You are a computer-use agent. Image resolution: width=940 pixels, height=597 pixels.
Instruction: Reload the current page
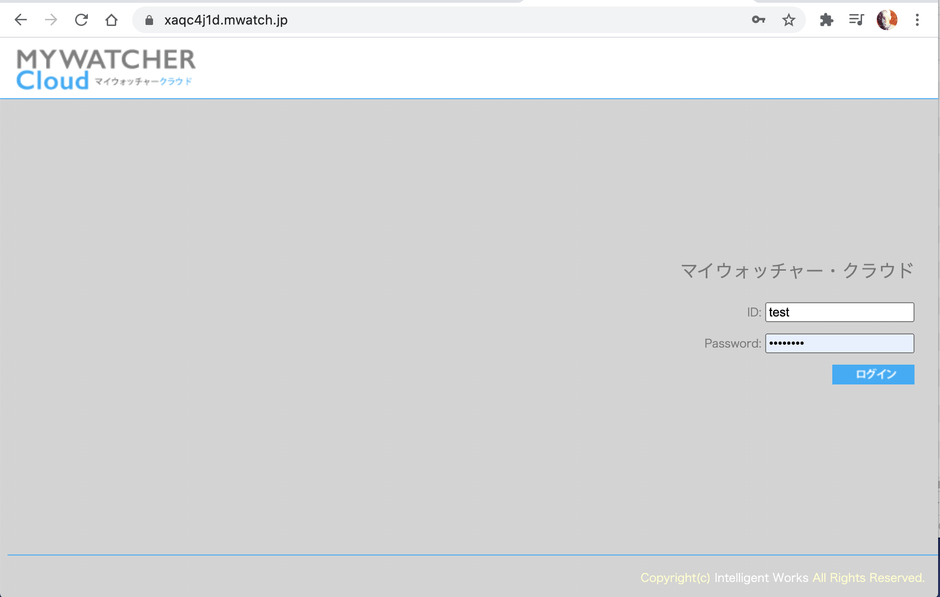point(81,20)
